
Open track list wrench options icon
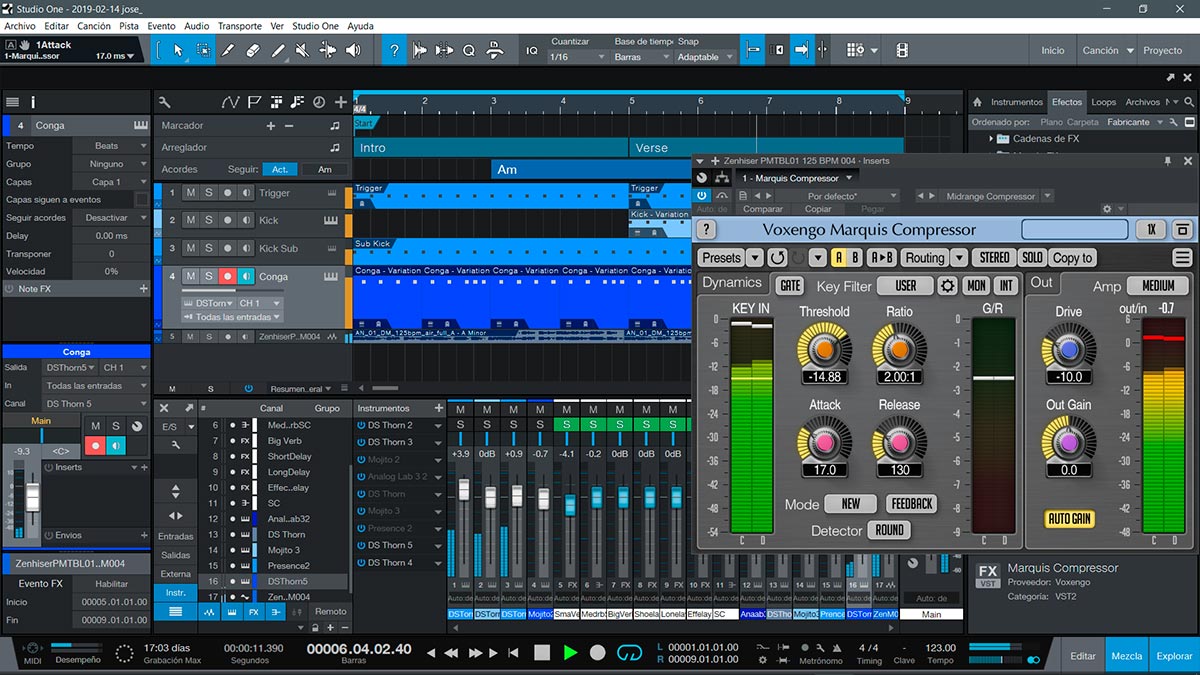164,102
